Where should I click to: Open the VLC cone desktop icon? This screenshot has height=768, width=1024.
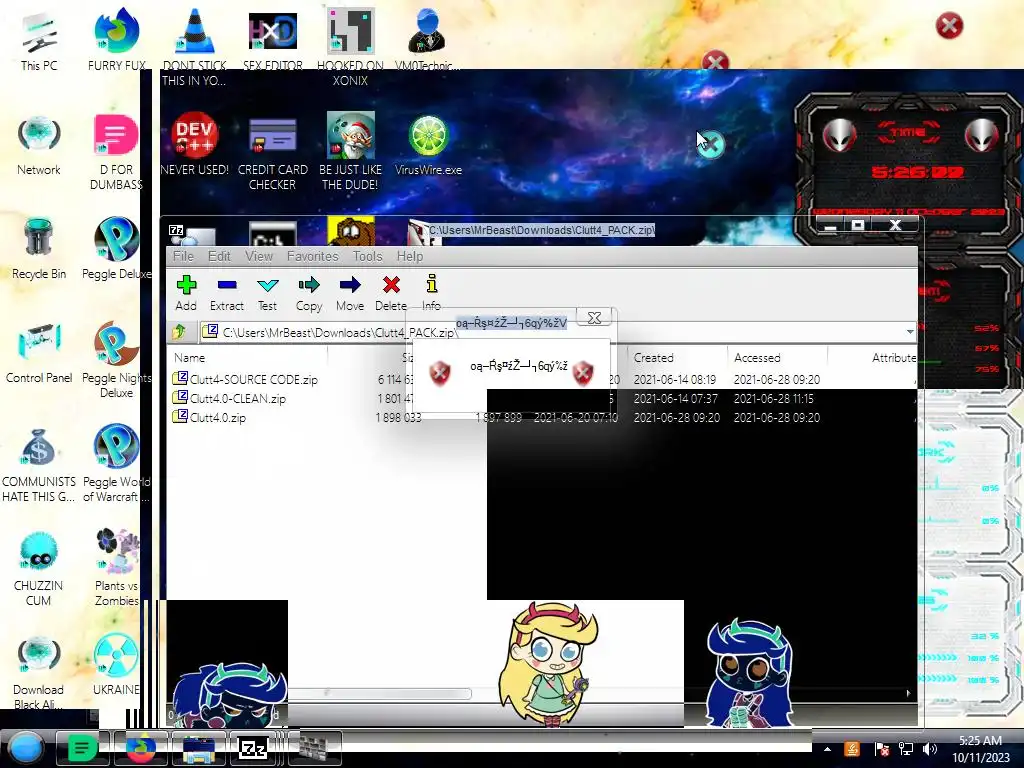point(195,46)
